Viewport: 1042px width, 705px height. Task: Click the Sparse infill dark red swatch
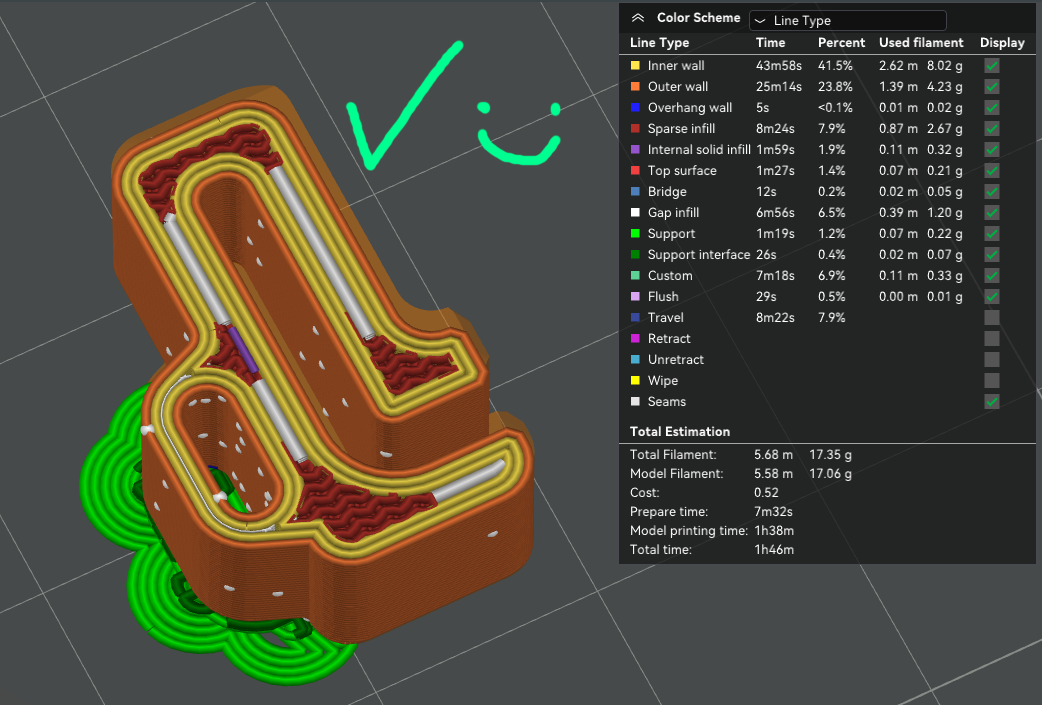[635, 129]
